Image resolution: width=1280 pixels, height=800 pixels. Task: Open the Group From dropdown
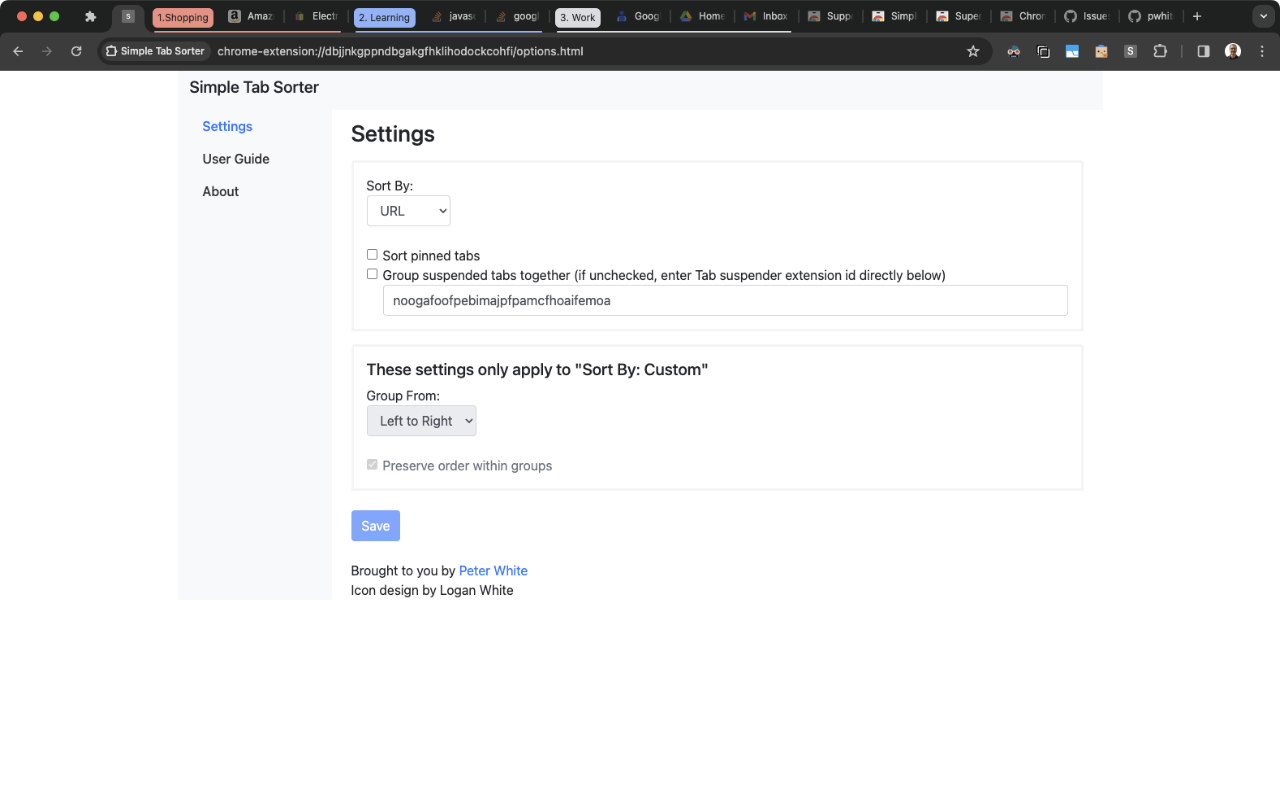tap(421, 420)
